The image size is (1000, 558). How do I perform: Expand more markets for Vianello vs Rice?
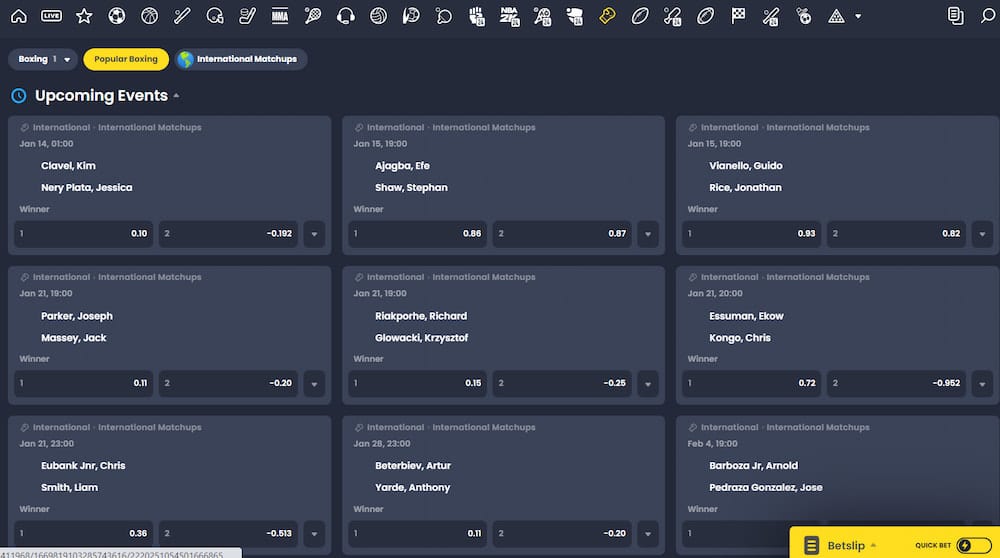tap(982, 234)
